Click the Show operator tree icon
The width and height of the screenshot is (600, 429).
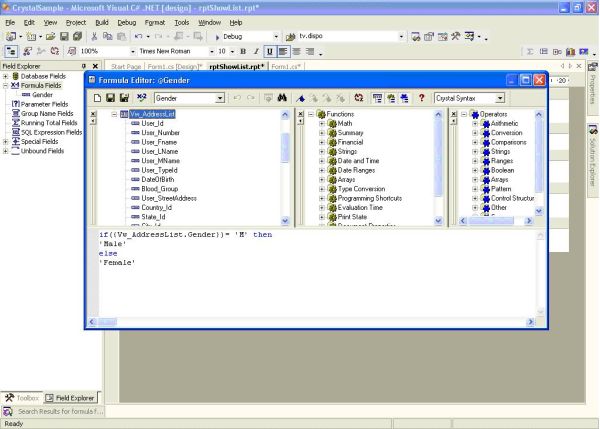(x=404, y=98)
